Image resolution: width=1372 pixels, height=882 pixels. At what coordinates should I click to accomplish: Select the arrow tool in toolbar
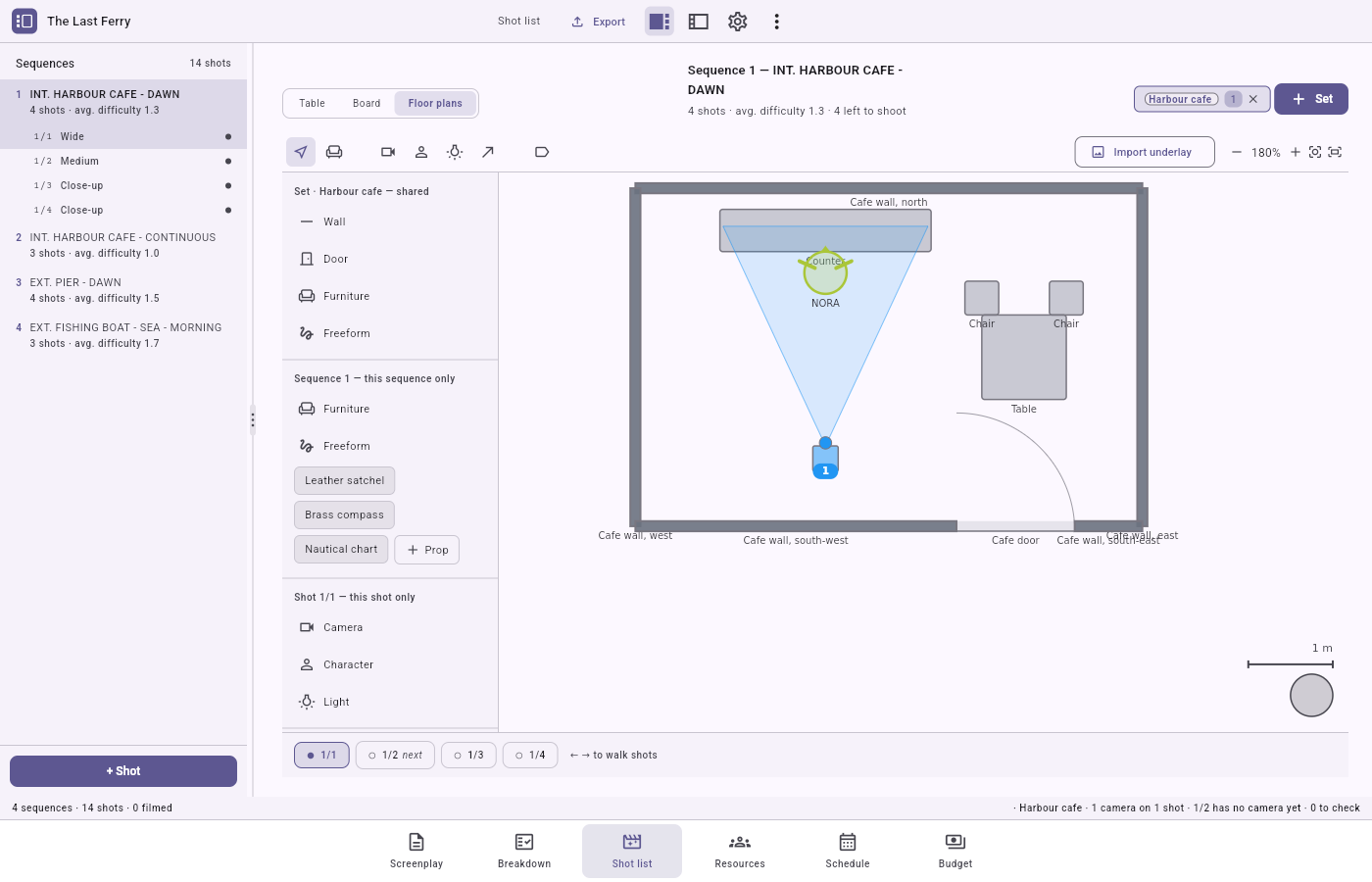pos(488,152)
